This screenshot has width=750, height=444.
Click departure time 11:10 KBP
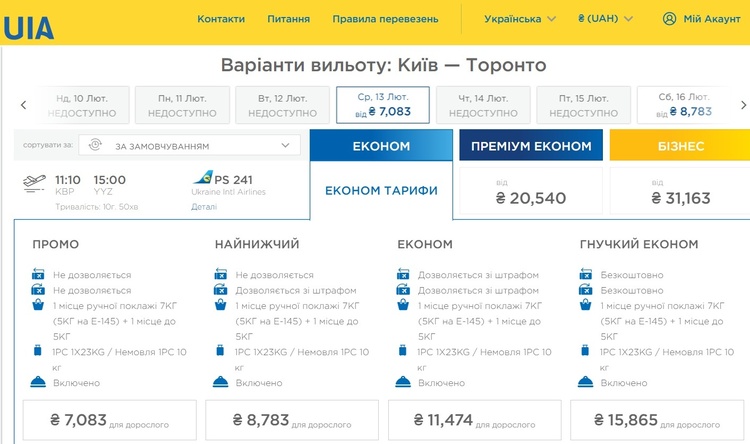click(67, 185)
